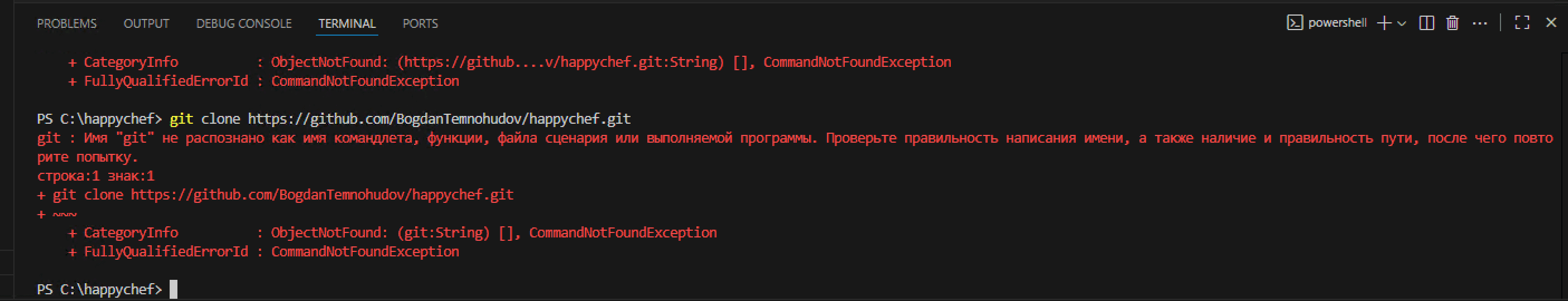The height and width of the screenshot is (301, 1568).
Task: Go to the PORTS tab
Action: tap(420, 24)
